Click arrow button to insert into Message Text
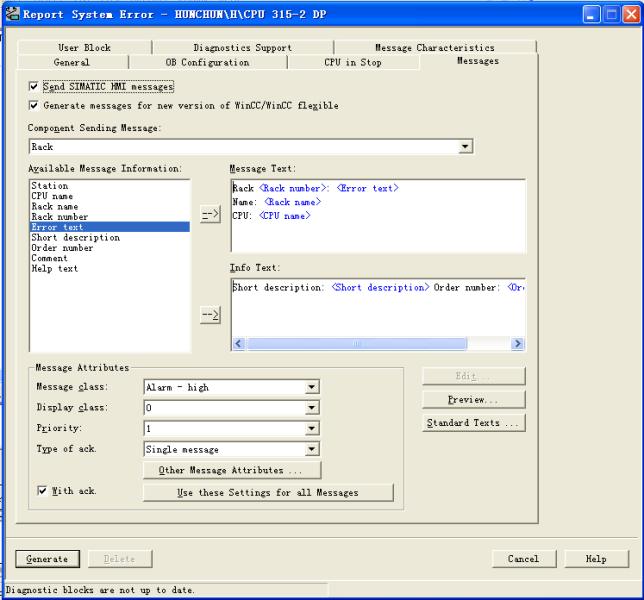Viewport: 644px width, 600px height. (x=210, y=216)
